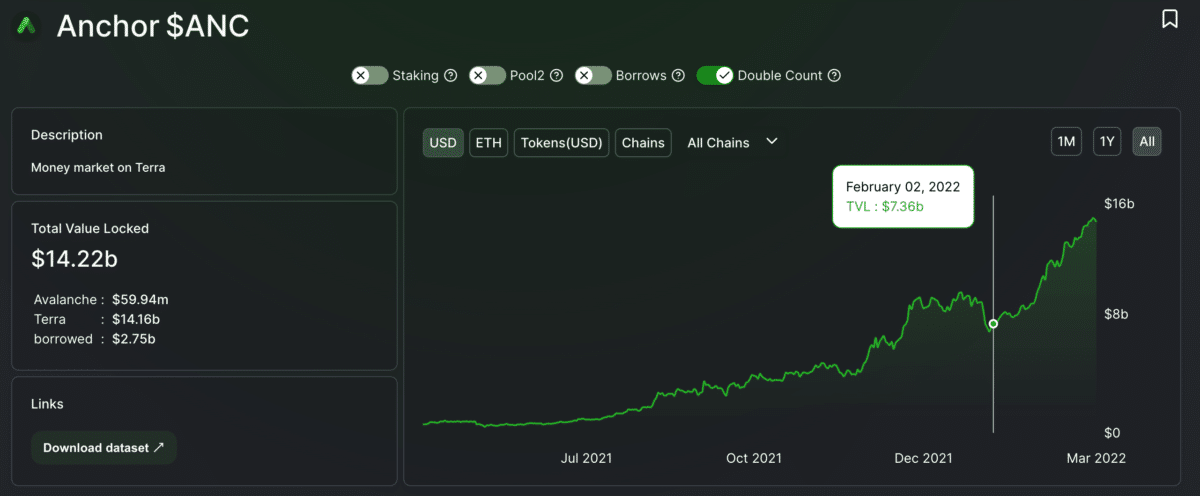Set chart range to 1M
This screenshot has height=496, width=1200.
click(x=1066, y=142)
